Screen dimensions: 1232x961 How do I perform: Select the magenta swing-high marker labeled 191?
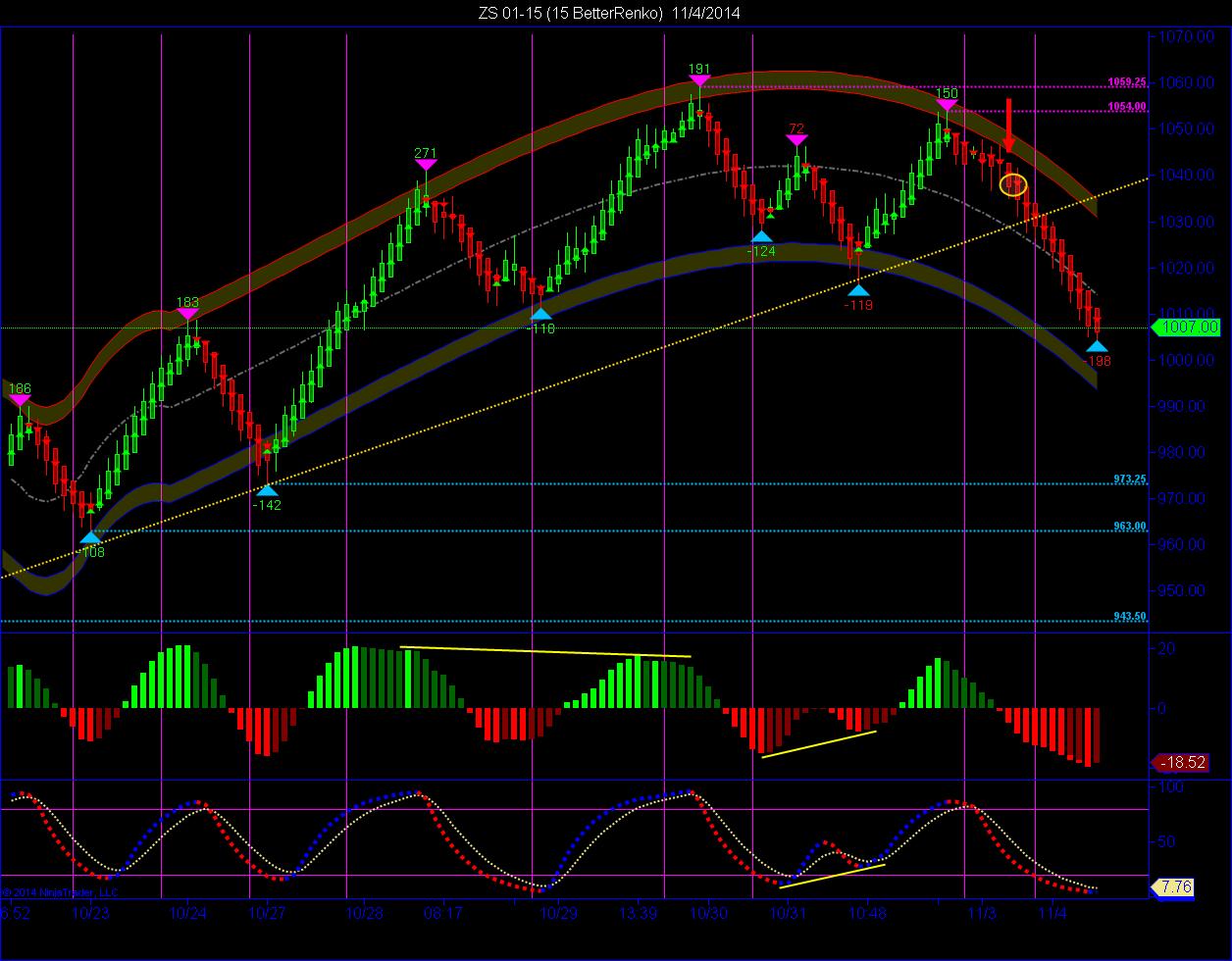[698, 80]
